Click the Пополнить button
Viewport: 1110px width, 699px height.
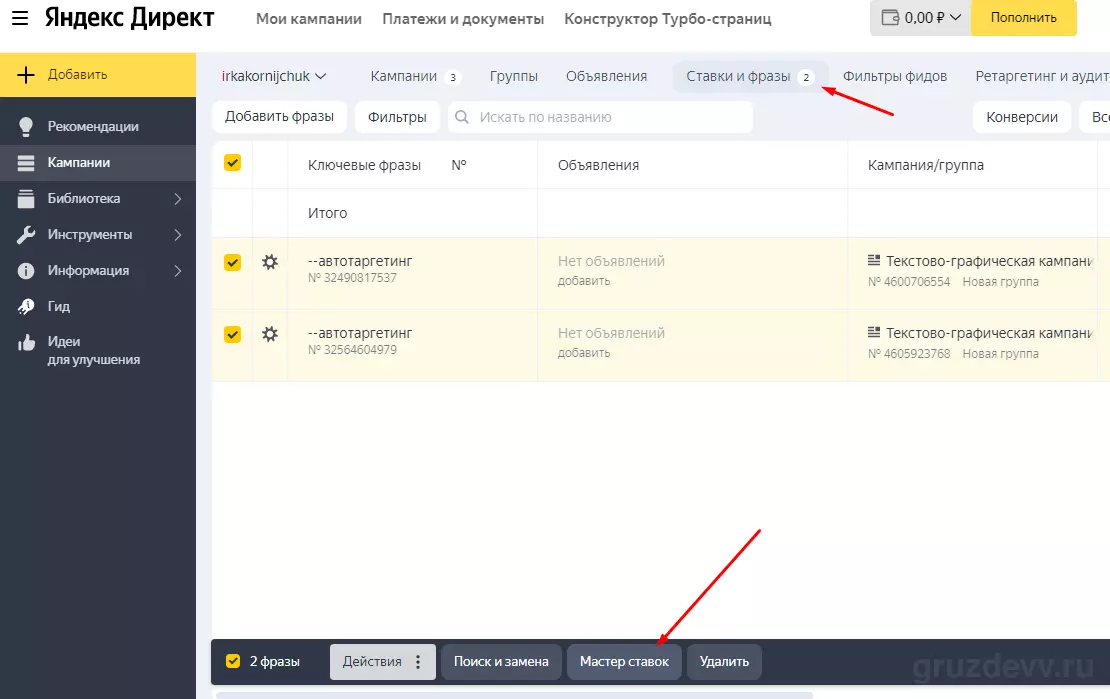pos(1024,18)
